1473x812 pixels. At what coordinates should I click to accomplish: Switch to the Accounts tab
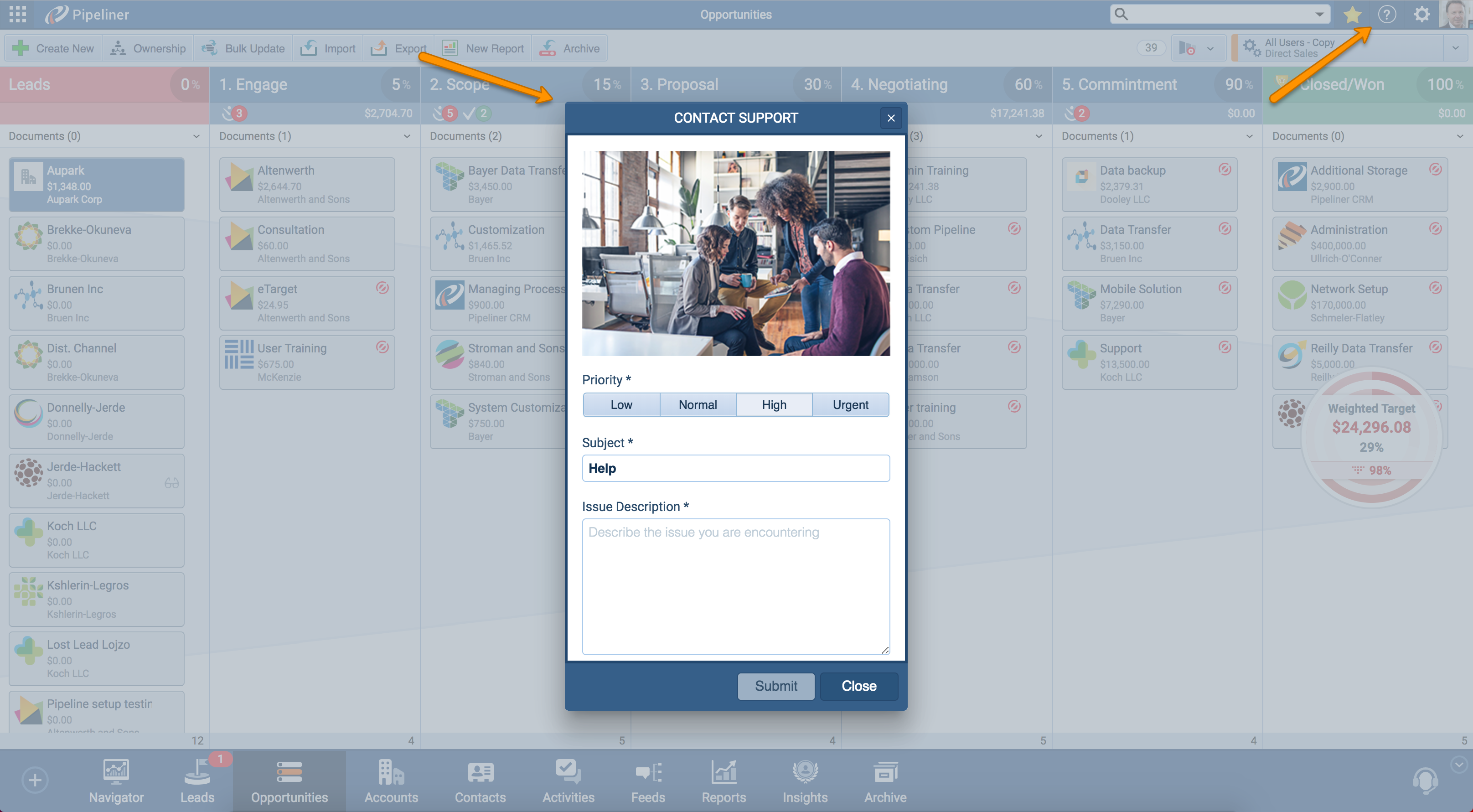pos(391,781)
